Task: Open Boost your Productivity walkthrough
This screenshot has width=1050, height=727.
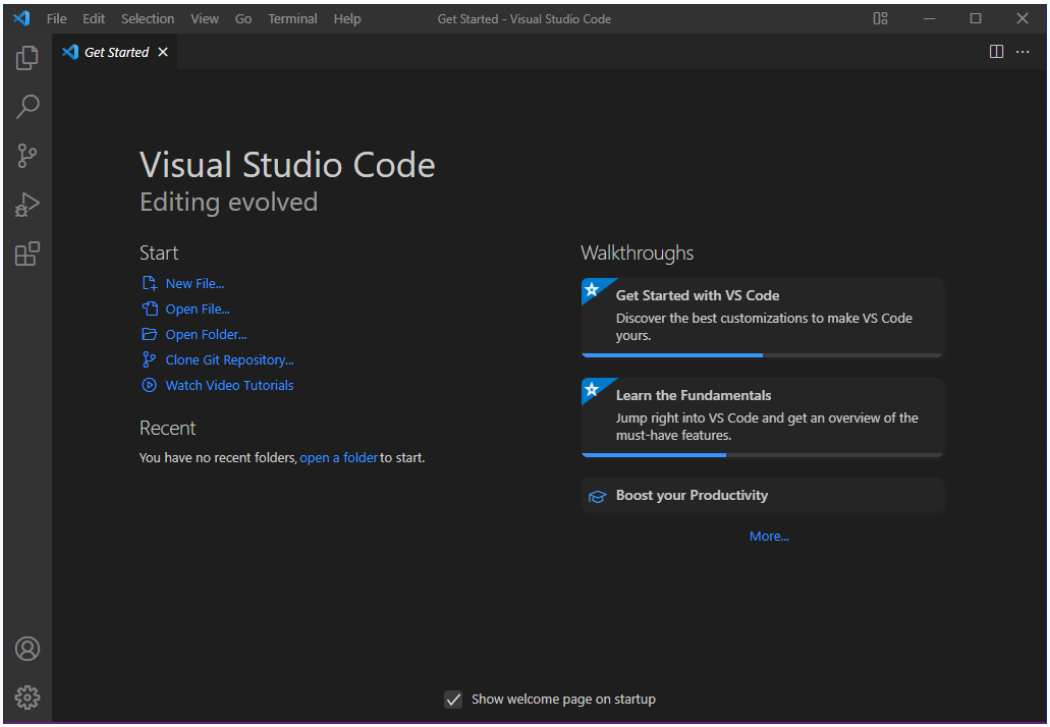Action: click(763, 495)
